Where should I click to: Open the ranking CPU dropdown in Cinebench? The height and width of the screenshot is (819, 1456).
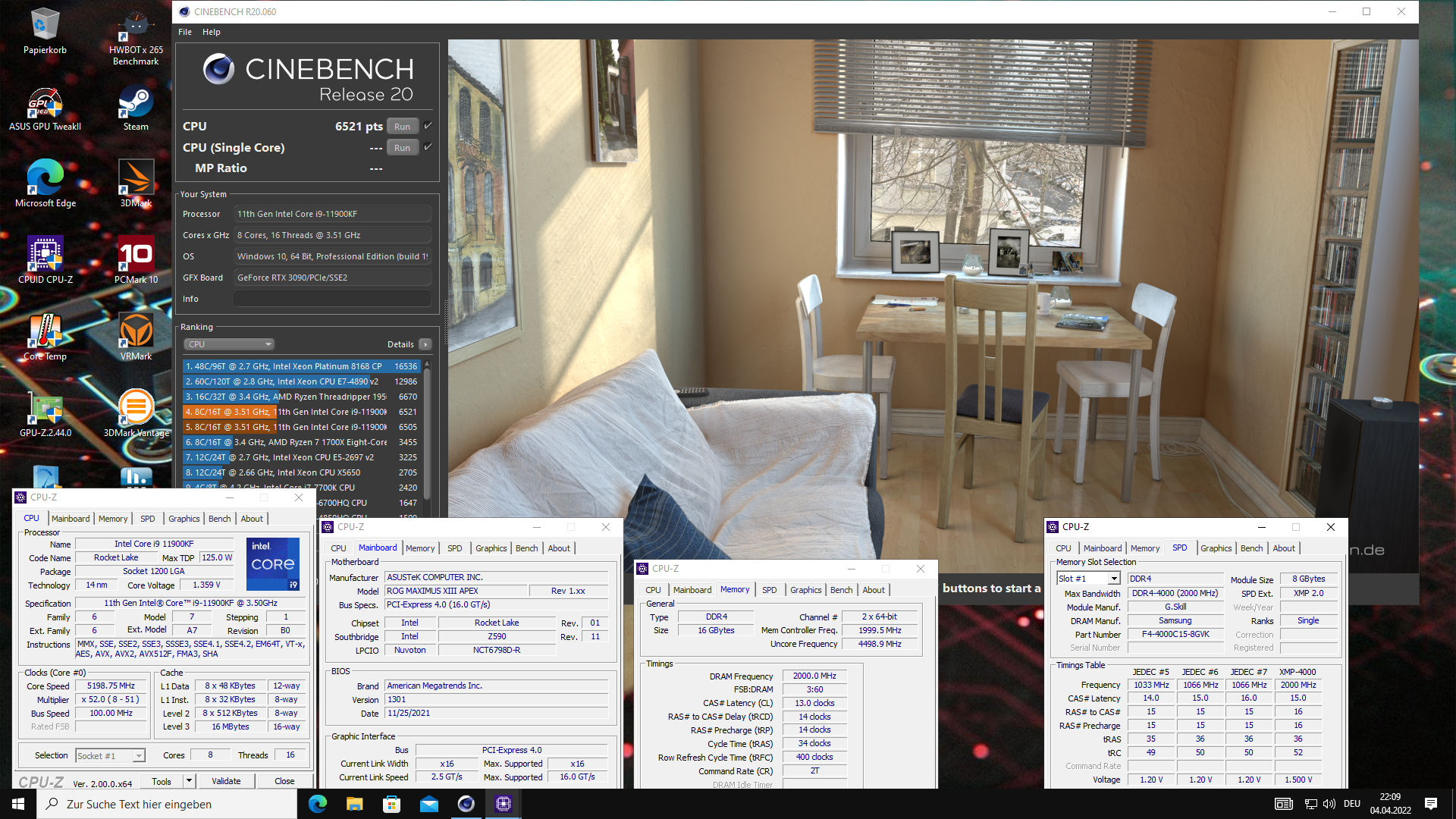pos(229,344)
